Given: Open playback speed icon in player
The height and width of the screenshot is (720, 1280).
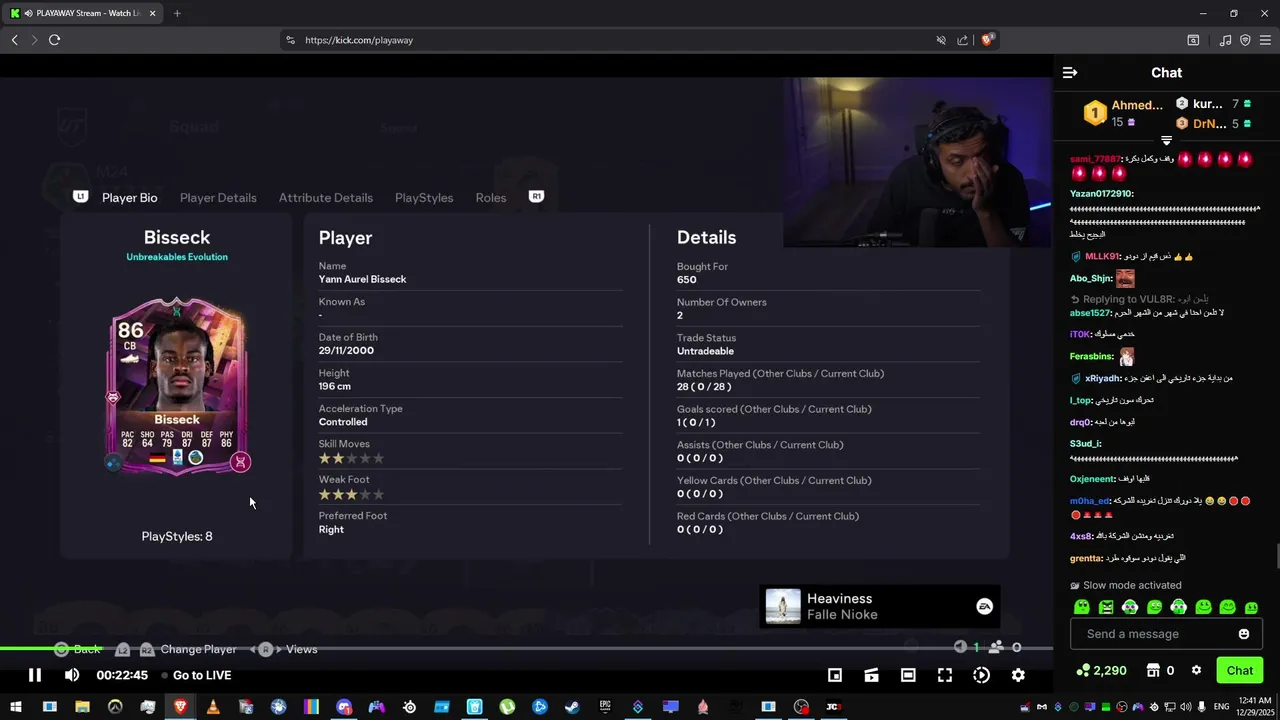Looking at the screenshot, I should tap(982, 675).
